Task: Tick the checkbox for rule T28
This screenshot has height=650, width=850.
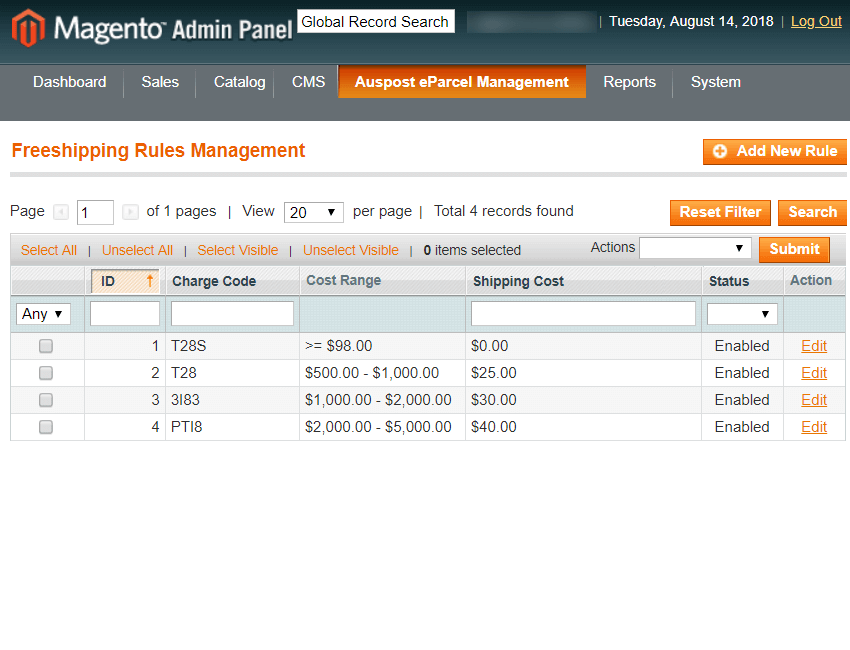Action: [46, 373]
